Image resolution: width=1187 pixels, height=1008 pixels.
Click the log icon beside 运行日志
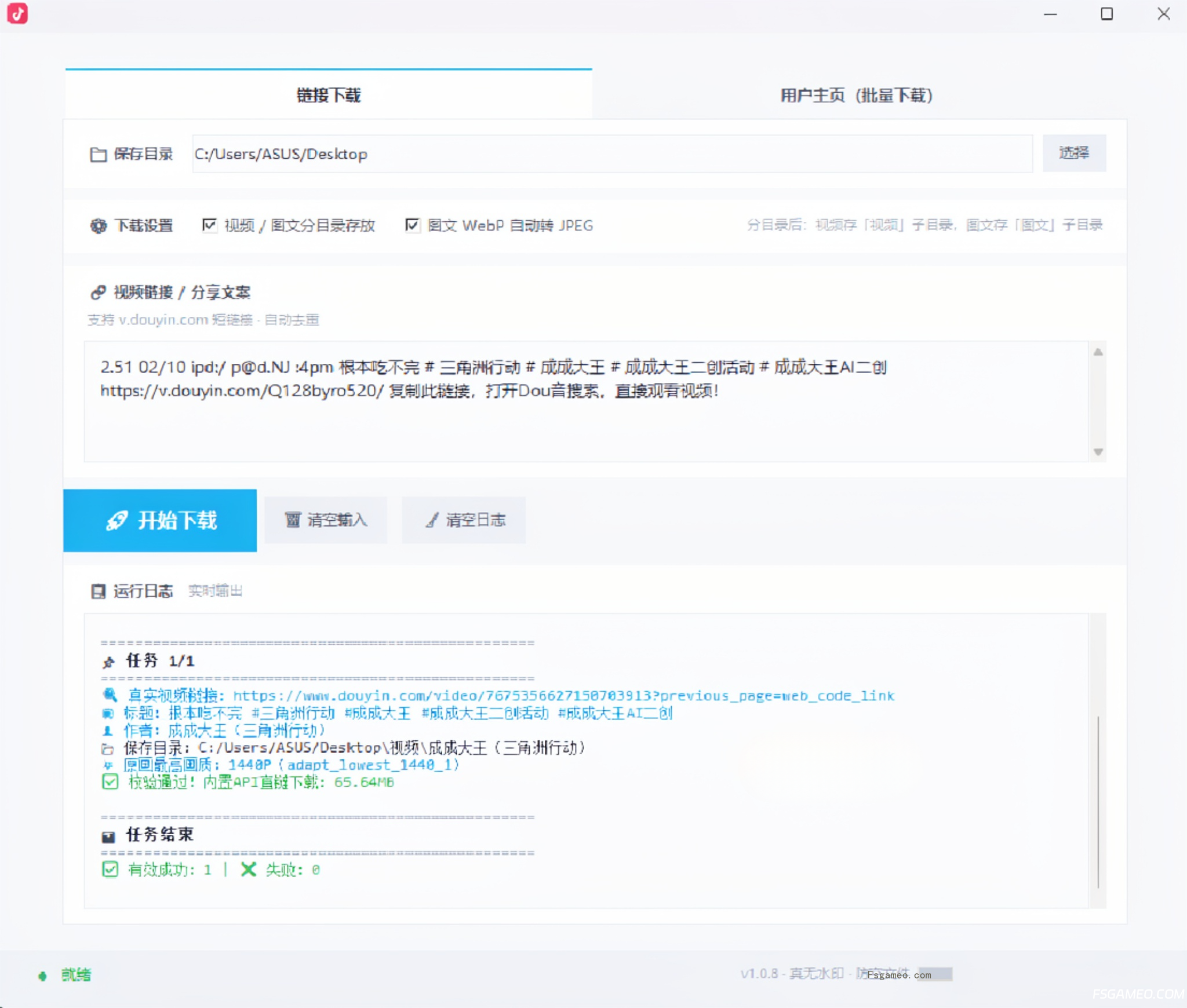[99, 591]
